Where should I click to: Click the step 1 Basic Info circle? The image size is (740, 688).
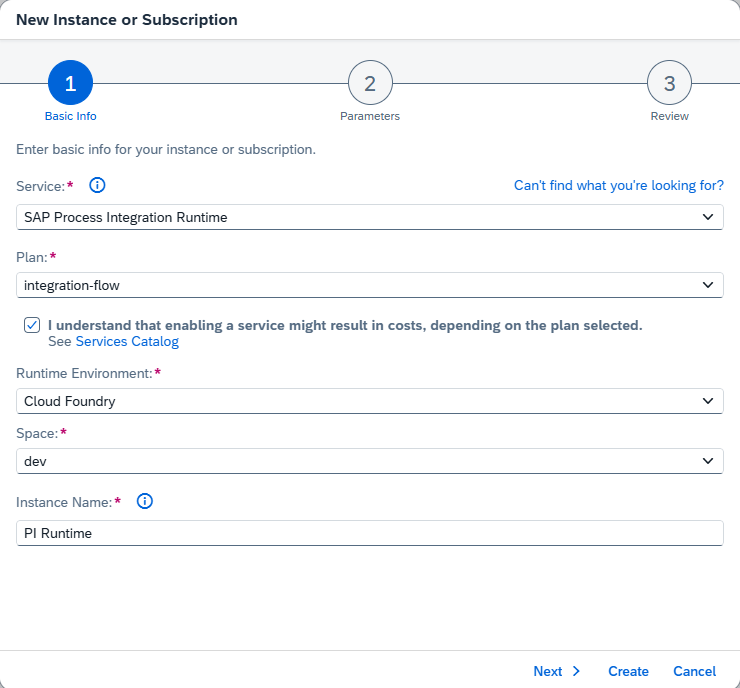tap(70, 84)
